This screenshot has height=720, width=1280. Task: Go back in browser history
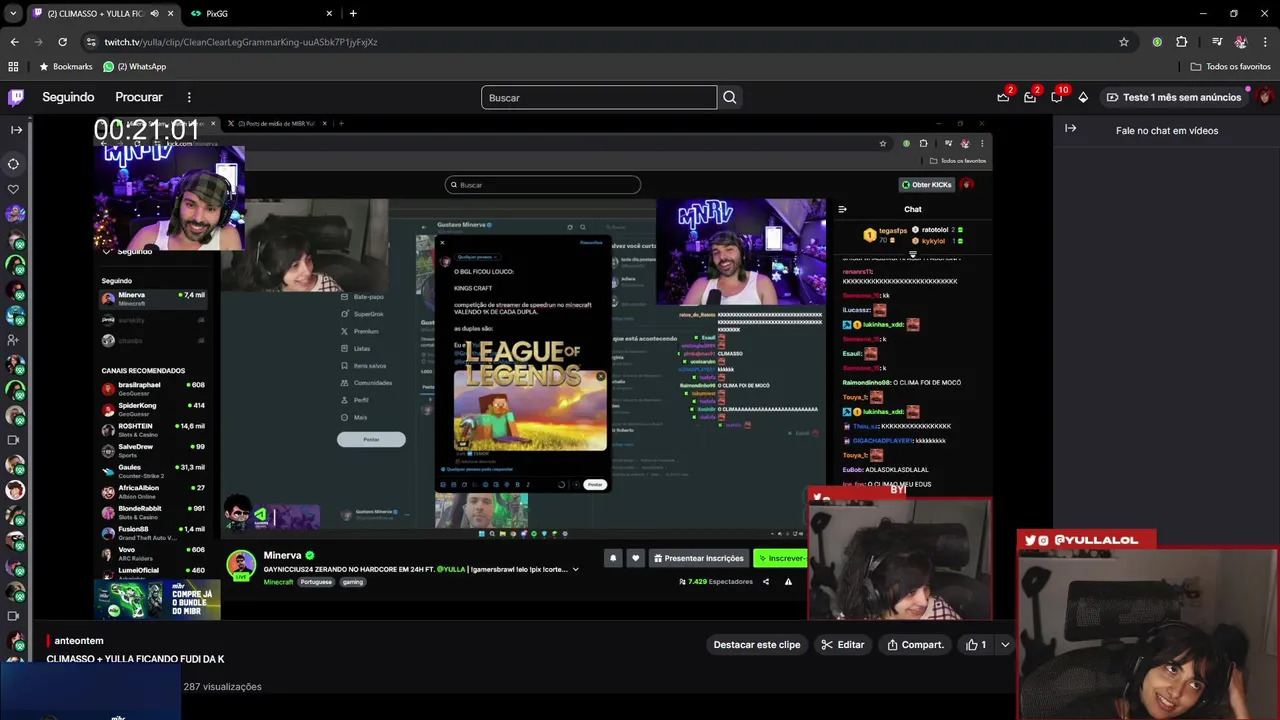(x=14, y=42)
